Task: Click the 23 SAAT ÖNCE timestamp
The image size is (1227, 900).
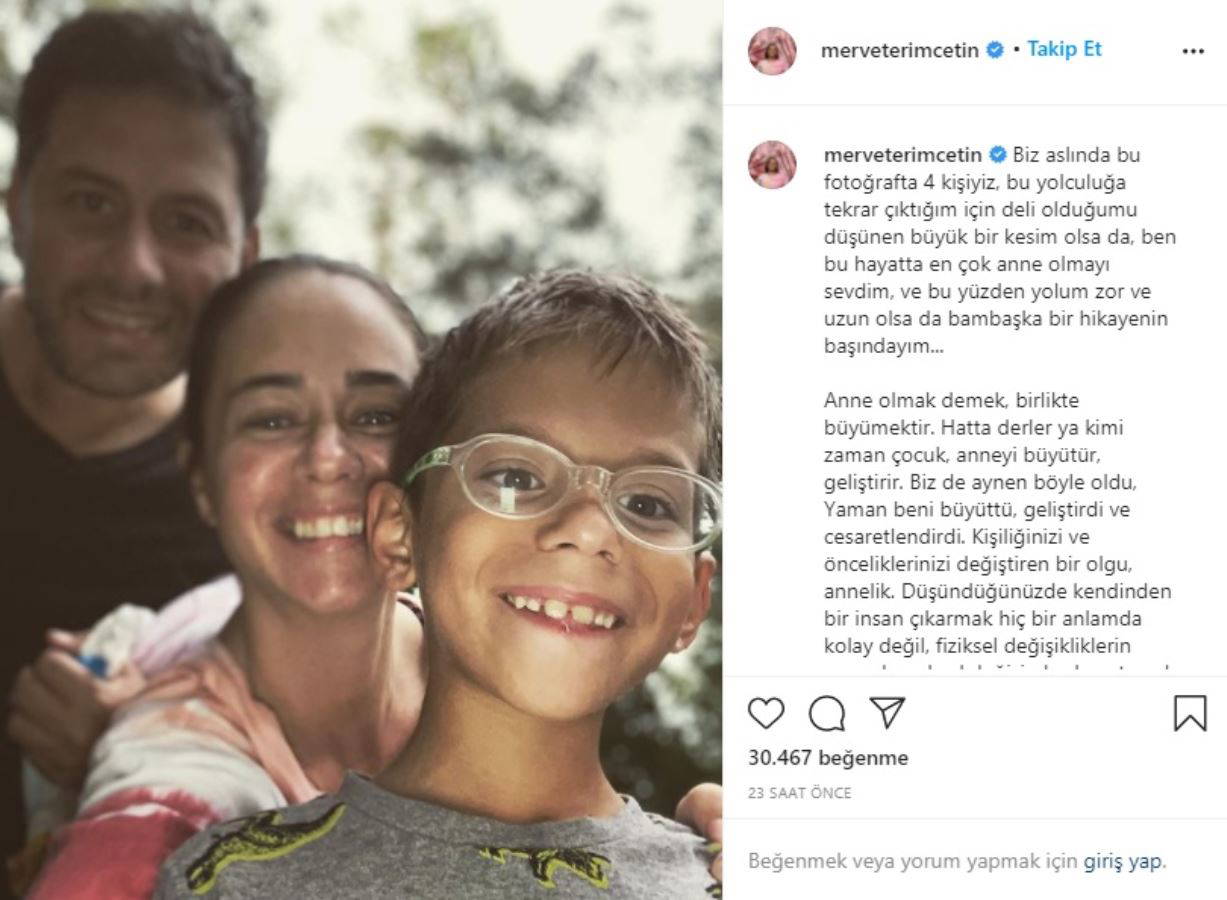Action: pos(800,793)
